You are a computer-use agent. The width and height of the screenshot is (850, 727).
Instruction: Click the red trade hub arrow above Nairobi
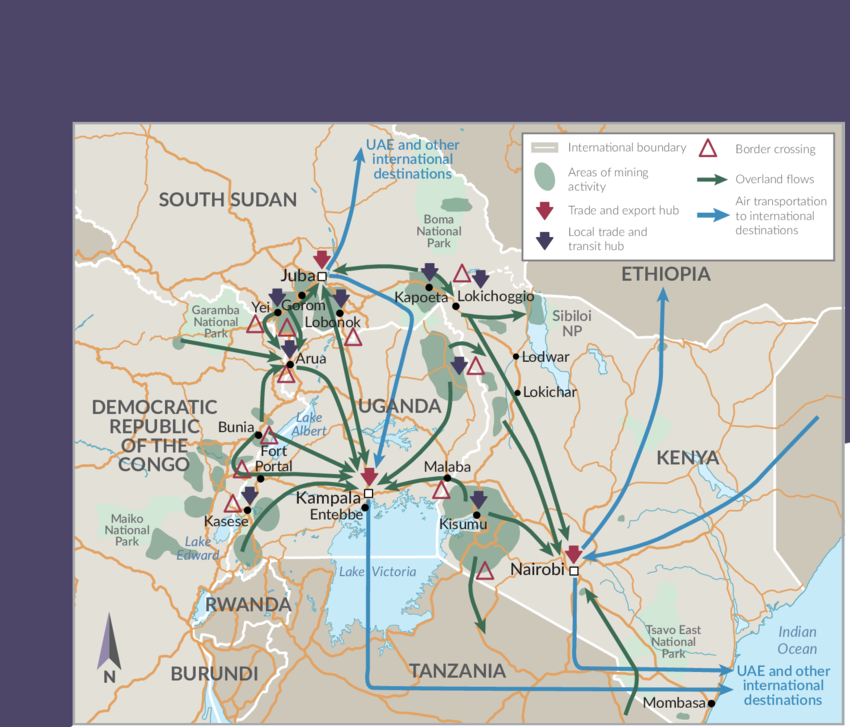pyautogui.click(x=573, y=554)
